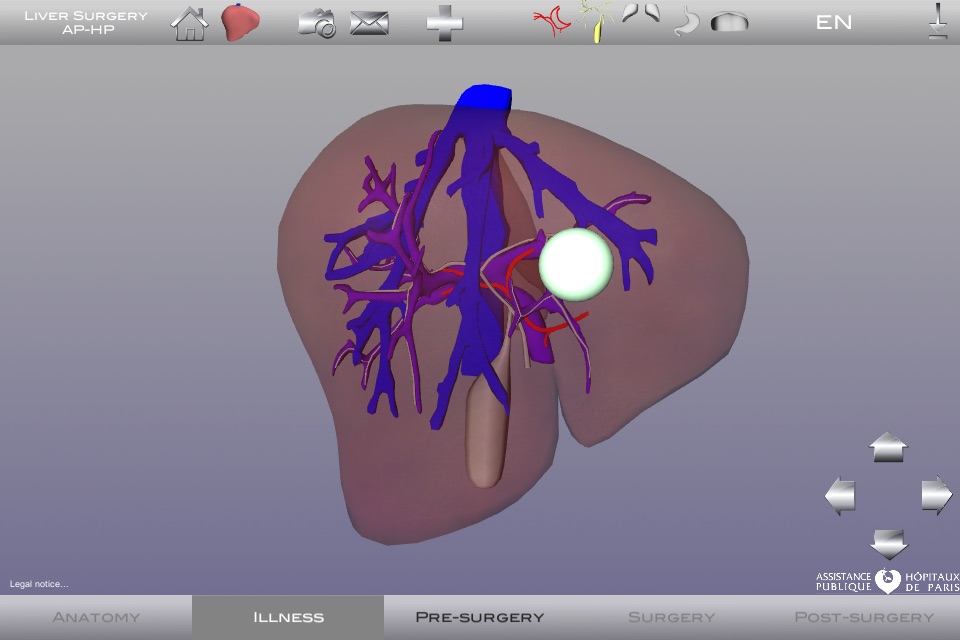Toggle the lungs display icon
The height and width of the screenshot is (640, 960).
641,13
